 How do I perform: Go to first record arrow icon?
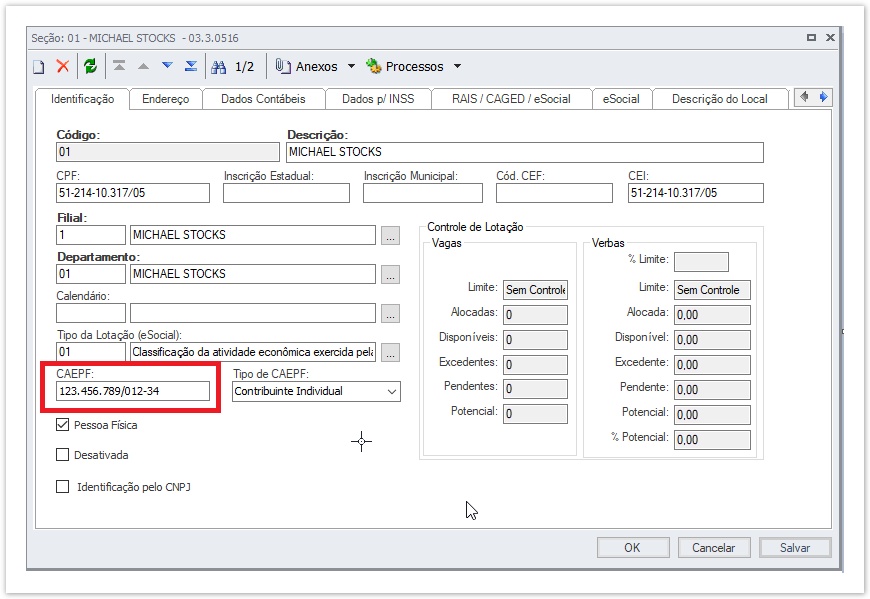point(119,66)
